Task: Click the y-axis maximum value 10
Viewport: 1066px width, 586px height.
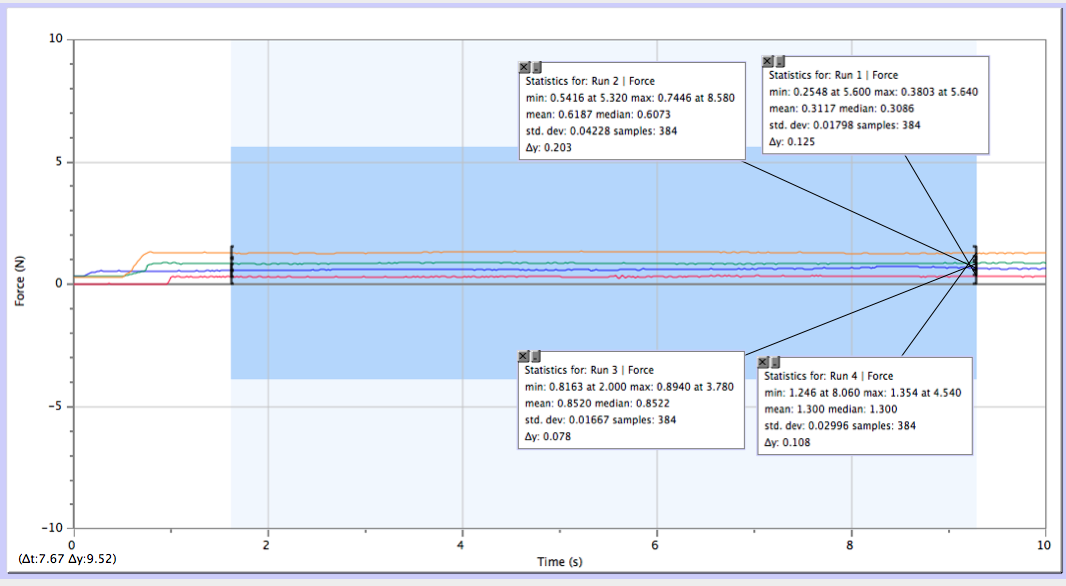Action: 55,38
